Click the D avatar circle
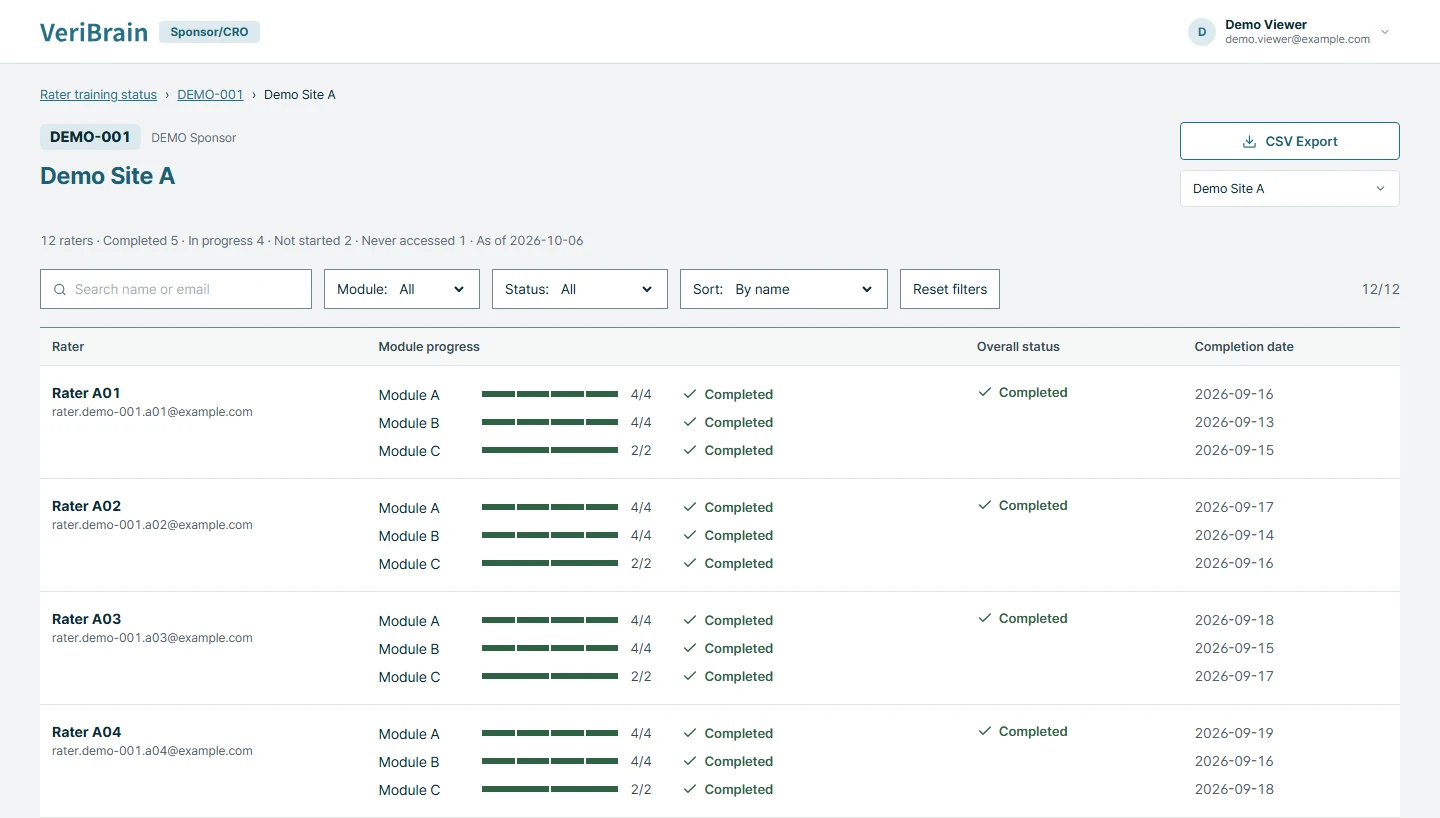Image resolution: width=1440 pixels, height=818 pixels. click(x=1201, y=32)
